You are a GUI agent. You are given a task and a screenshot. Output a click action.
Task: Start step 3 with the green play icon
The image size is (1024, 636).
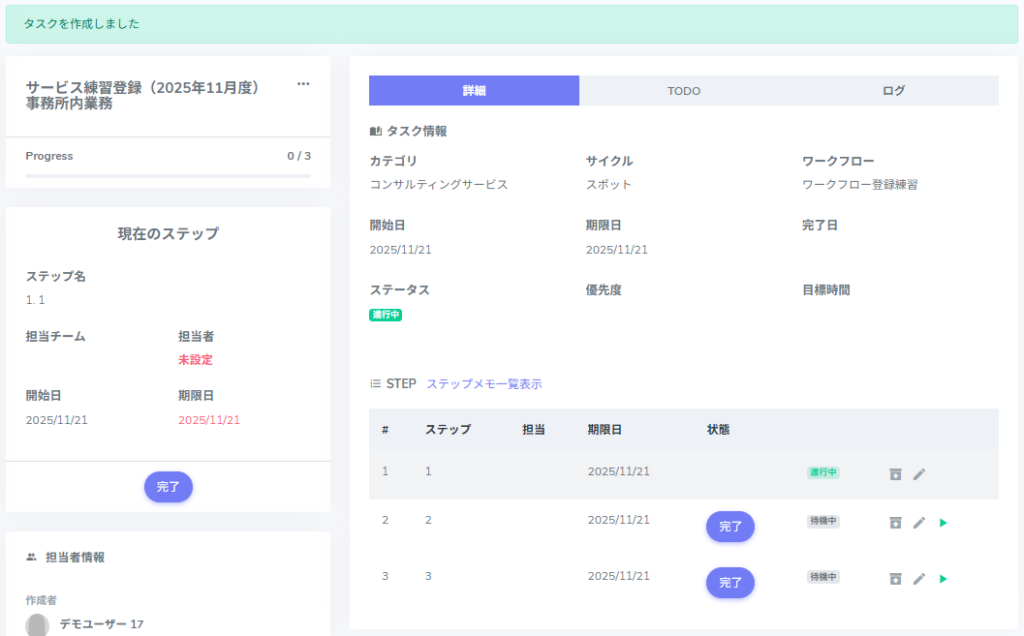(x=943, y=578)
